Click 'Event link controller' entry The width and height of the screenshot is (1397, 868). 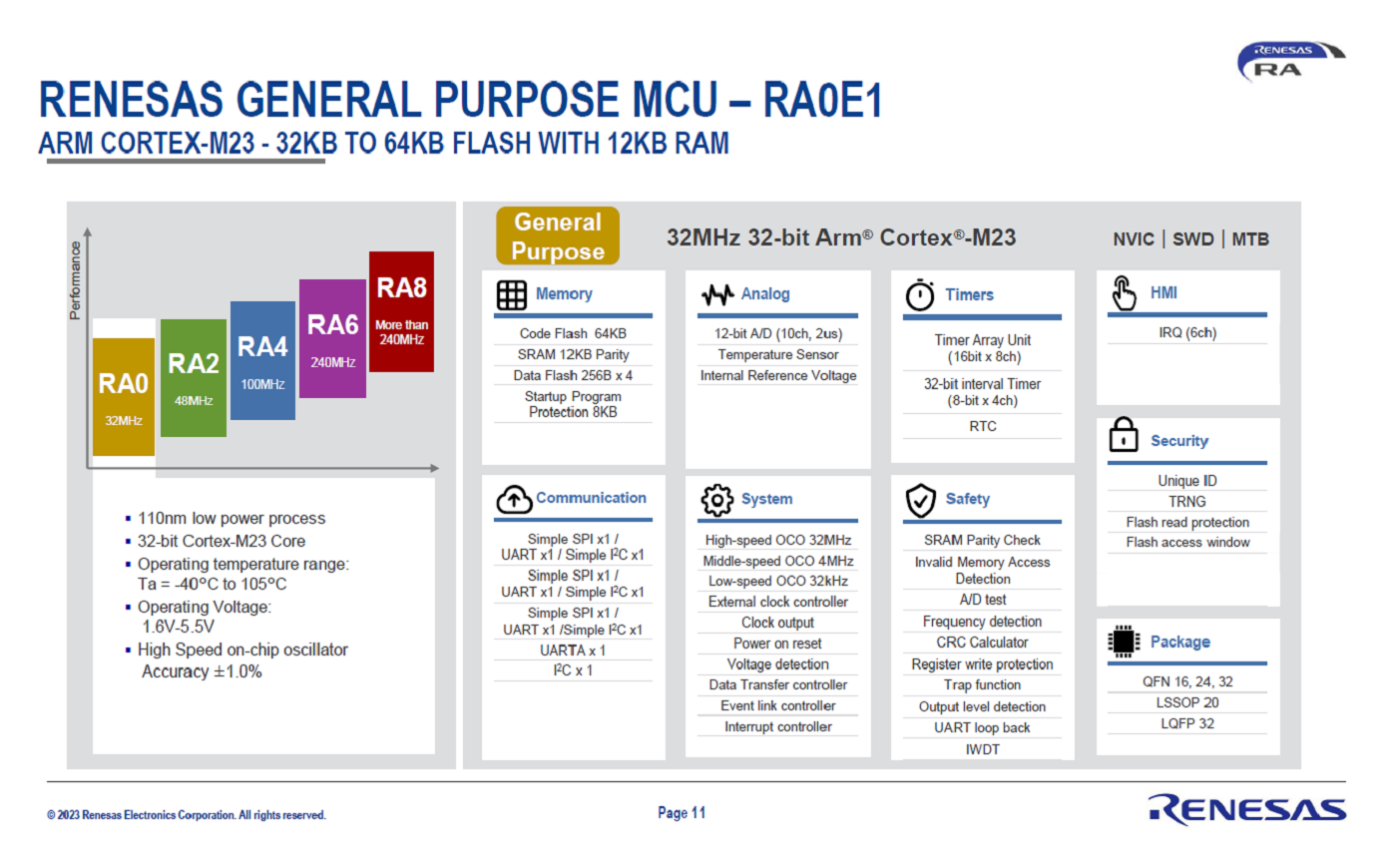coord(778,705)
